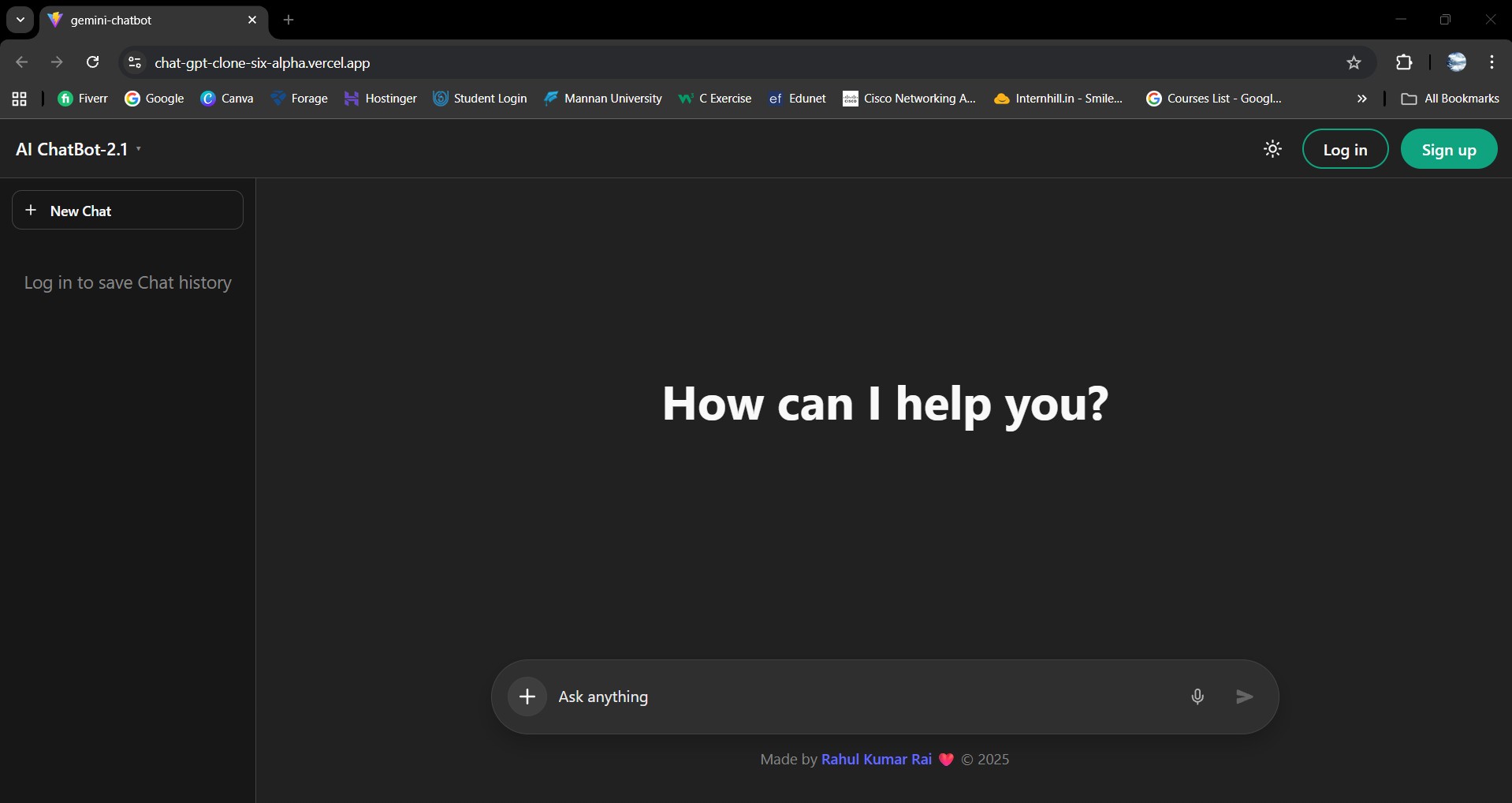This screenshot has width=1512, height=803.
Task: Open the tab search dropdown arrow
Action: [x=20, y=20]
